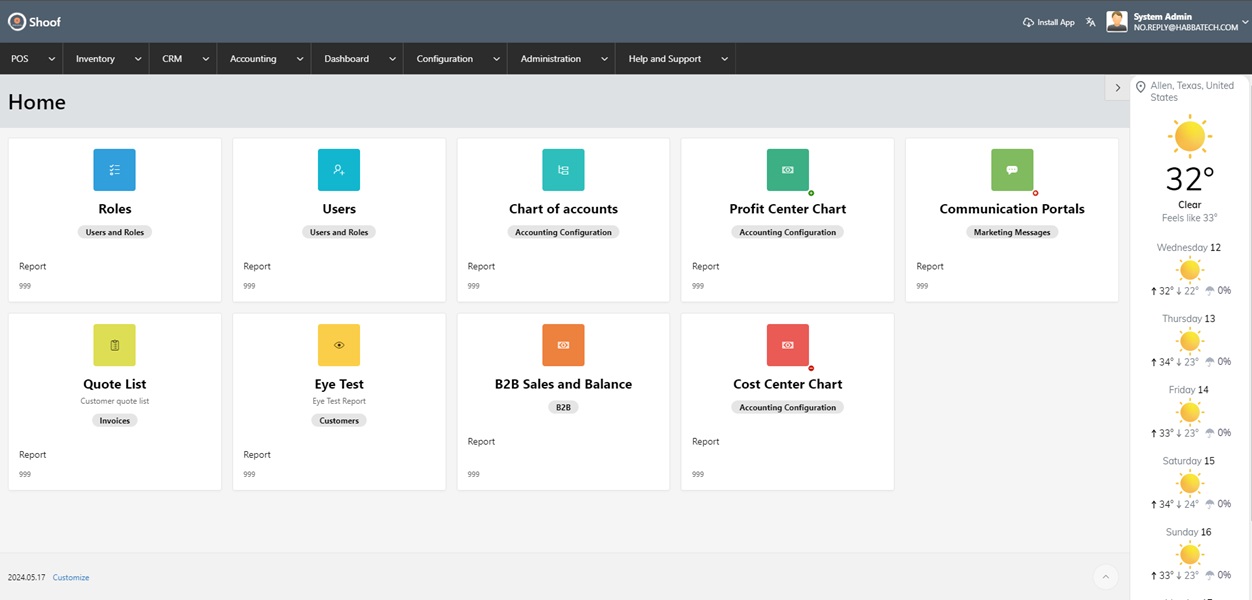
Task: Click the language translate icon
Action: point(1091,22)
